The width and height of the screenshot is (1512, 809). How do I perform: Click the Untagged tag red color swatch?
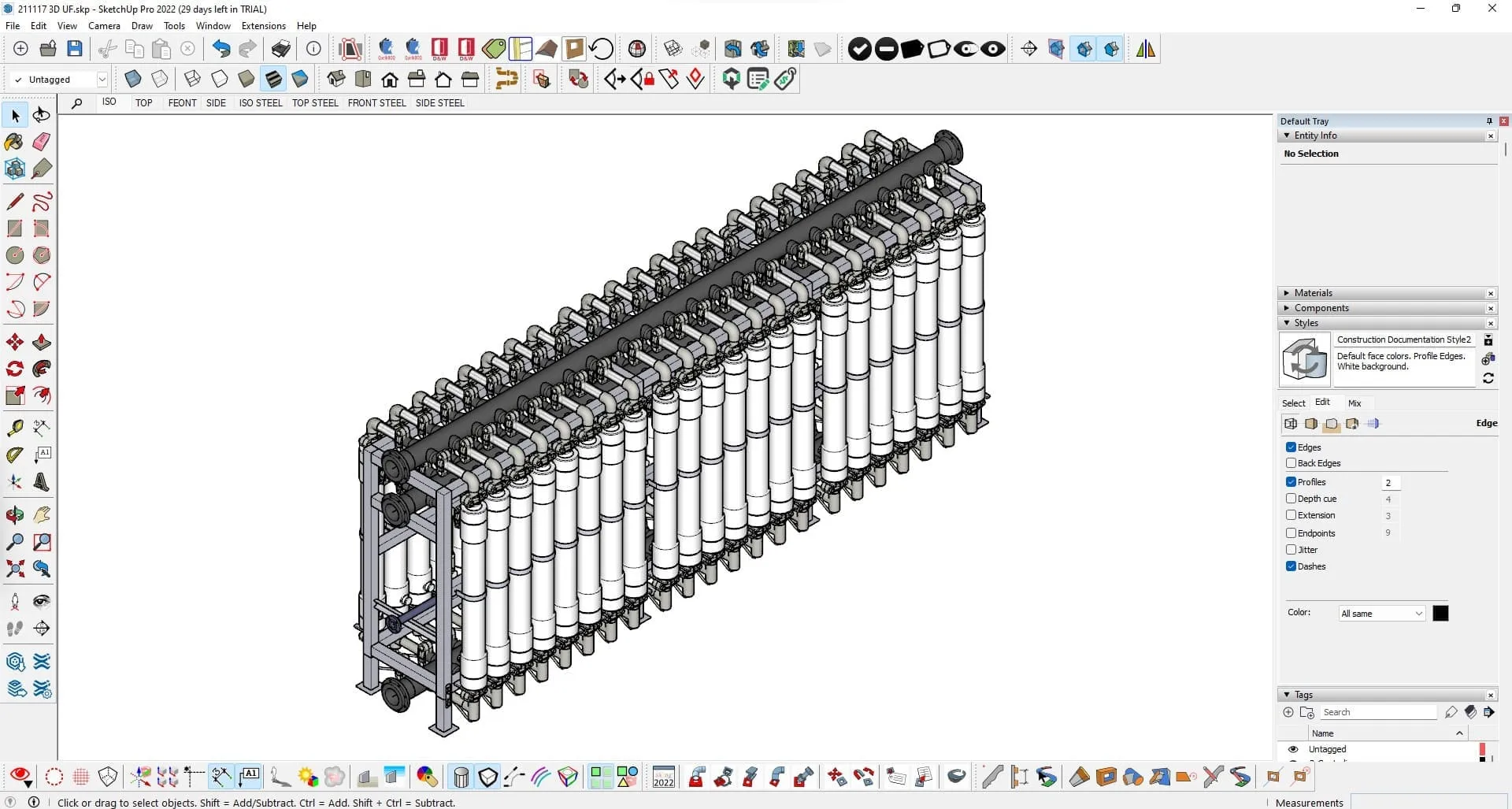click(x=1483, y=749)
